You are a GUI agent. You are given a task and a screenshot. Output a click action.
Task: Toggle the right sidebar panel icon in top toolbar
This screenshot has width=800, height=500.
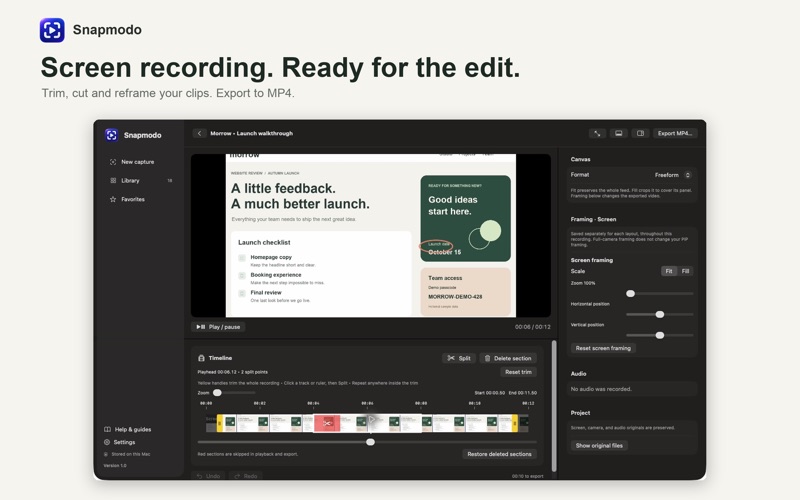640,133
